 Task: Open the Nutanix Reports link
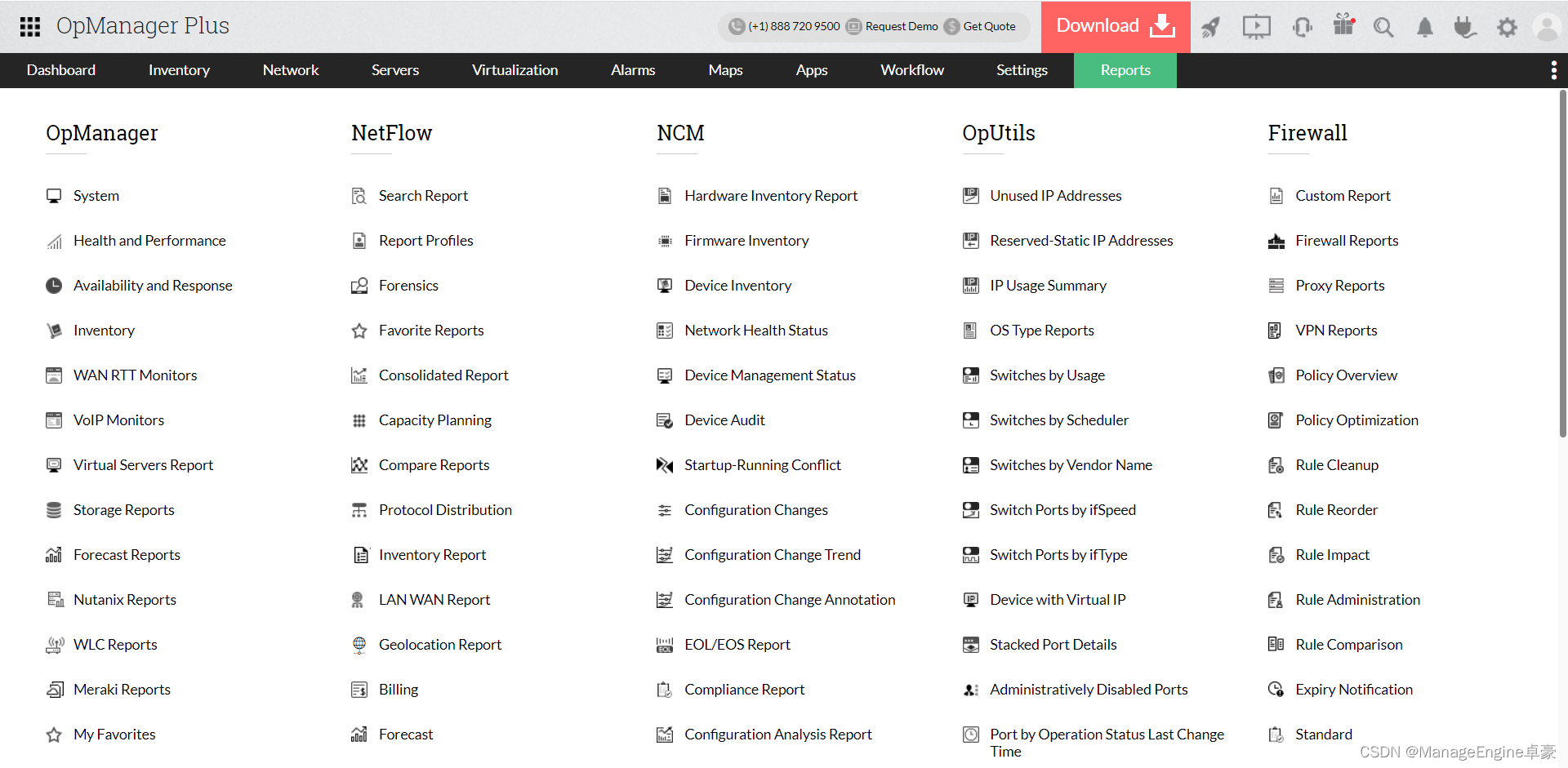(x=125, y=600)
